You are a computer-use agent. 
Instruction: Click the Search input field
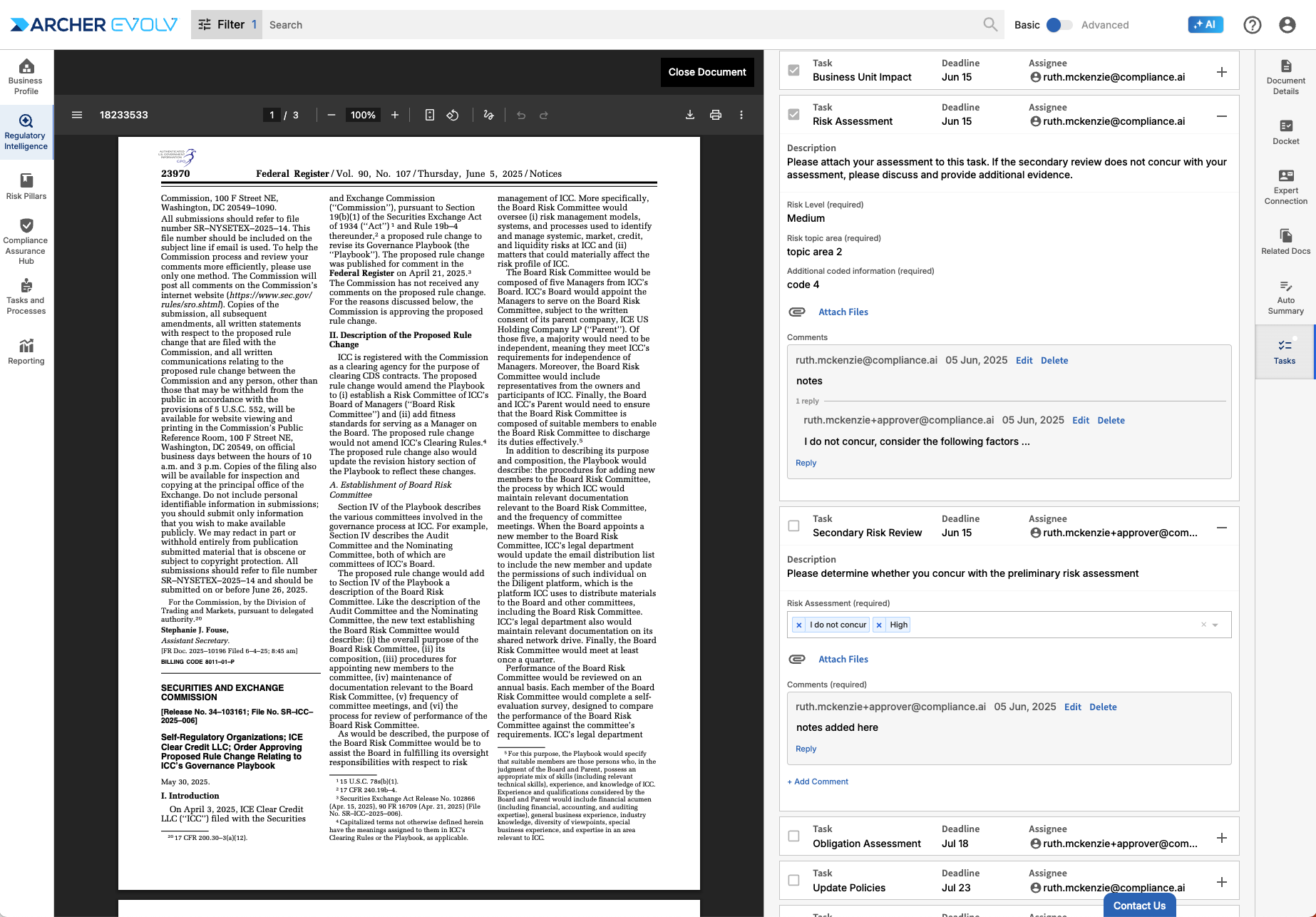(x=620, y=24)
